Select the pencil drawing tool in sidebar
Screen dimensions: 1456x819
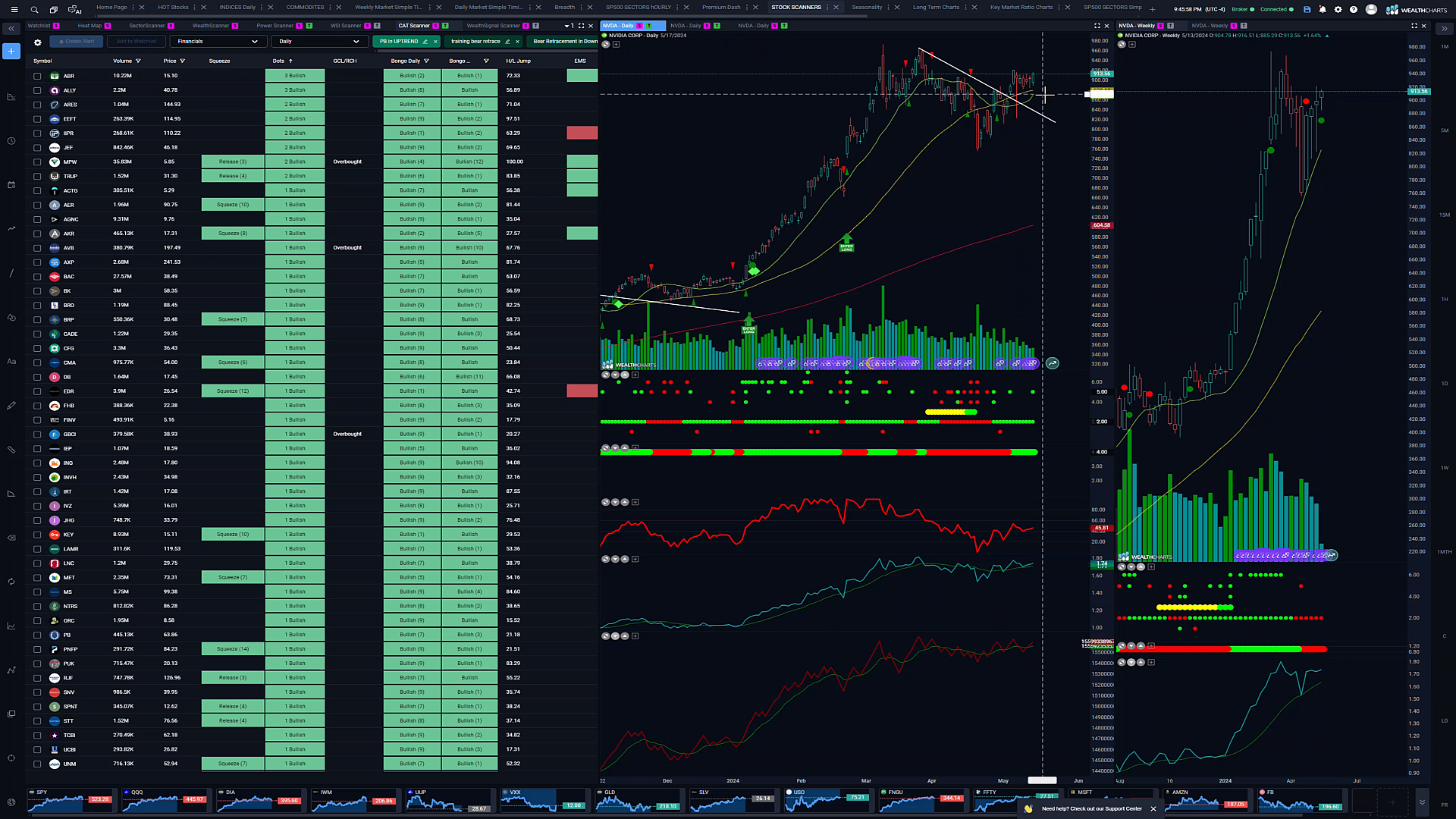11,406
